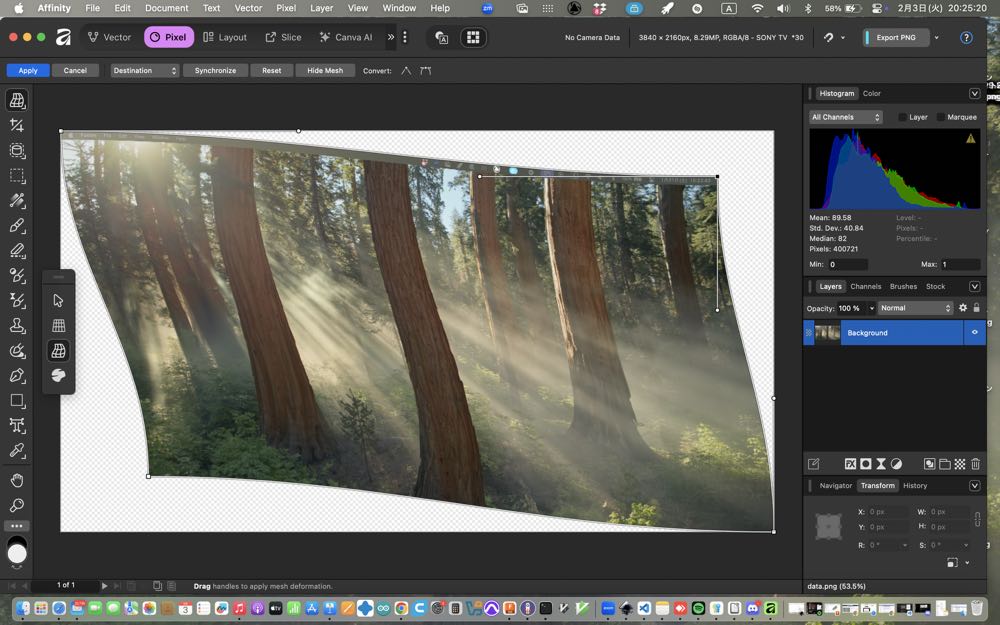
Task: Open the All Channels dropdown
Action: click(x=845, y=117)
